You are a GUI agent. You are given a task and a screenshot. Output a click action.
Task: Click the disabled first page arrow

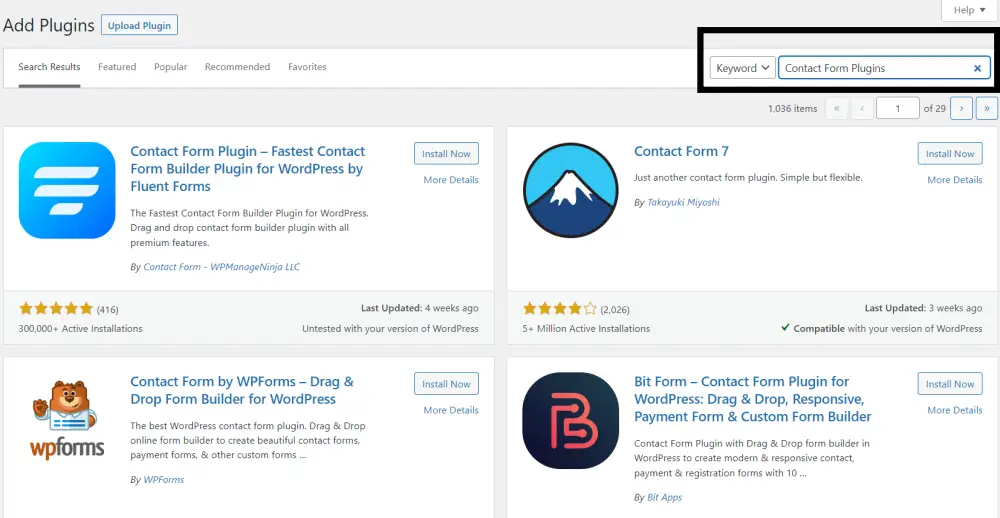pyautogui.click(x=836, y=108)
